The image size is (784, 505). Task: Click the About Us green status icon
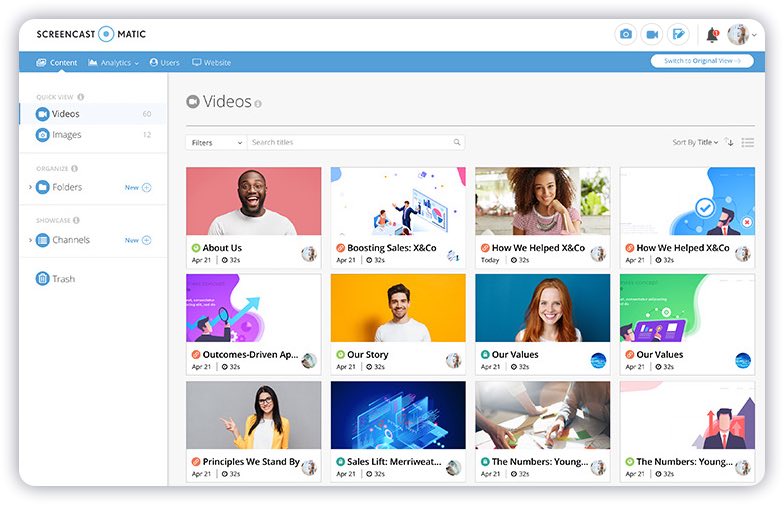pos(196,248)
